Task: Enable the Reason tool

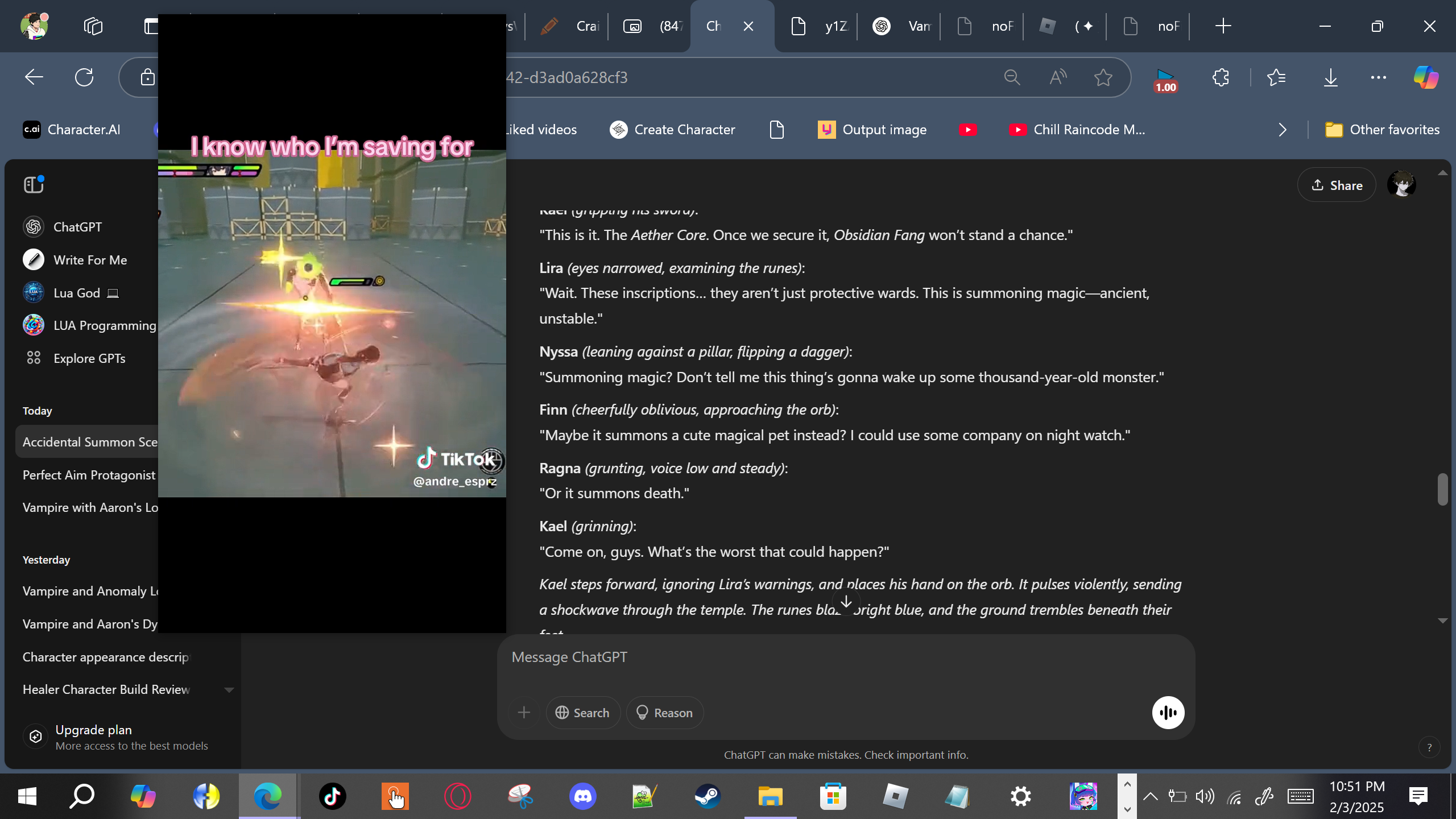Action: [665, 713]
